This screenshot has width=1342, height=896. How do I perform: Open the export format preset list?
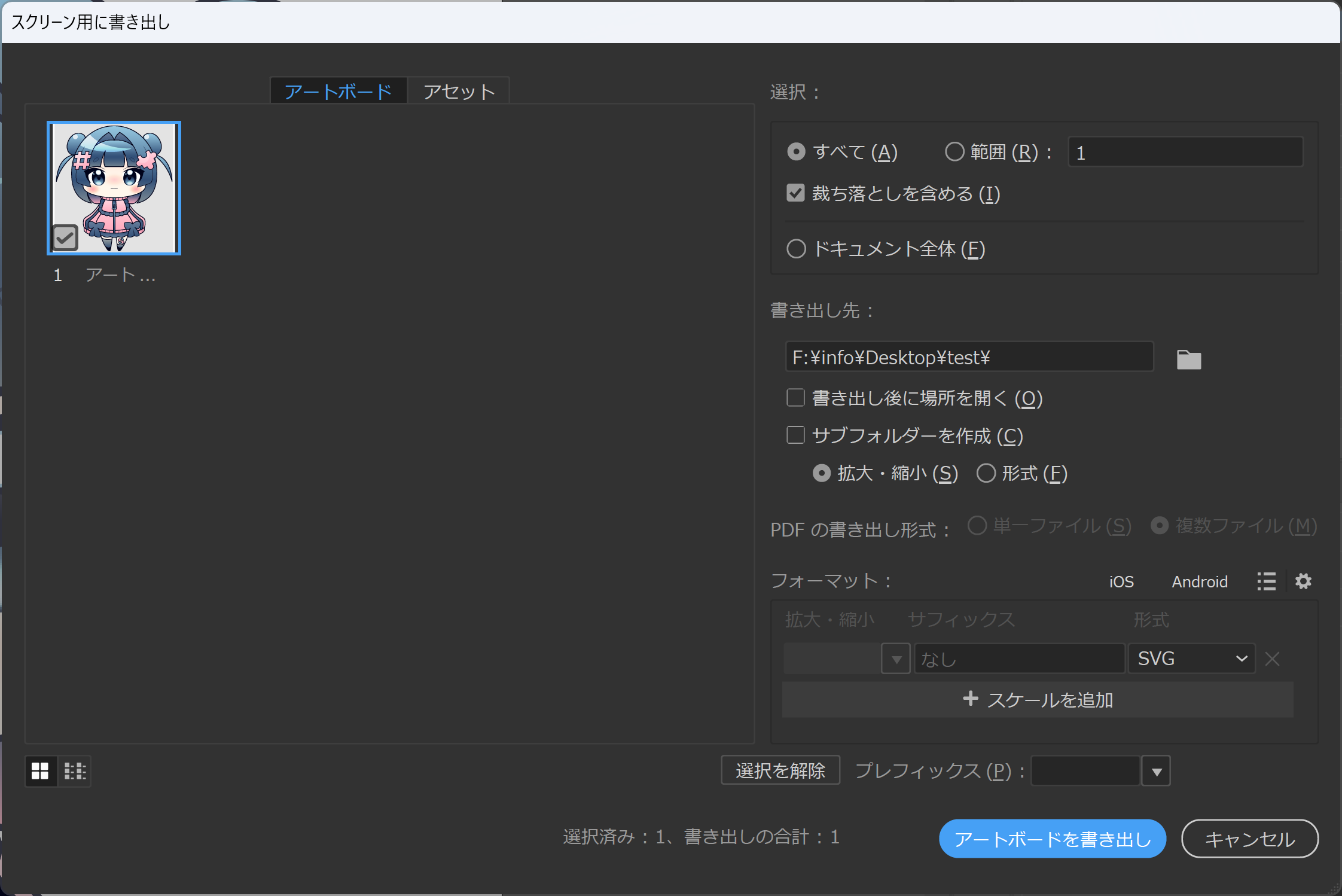coord(1266,581)
